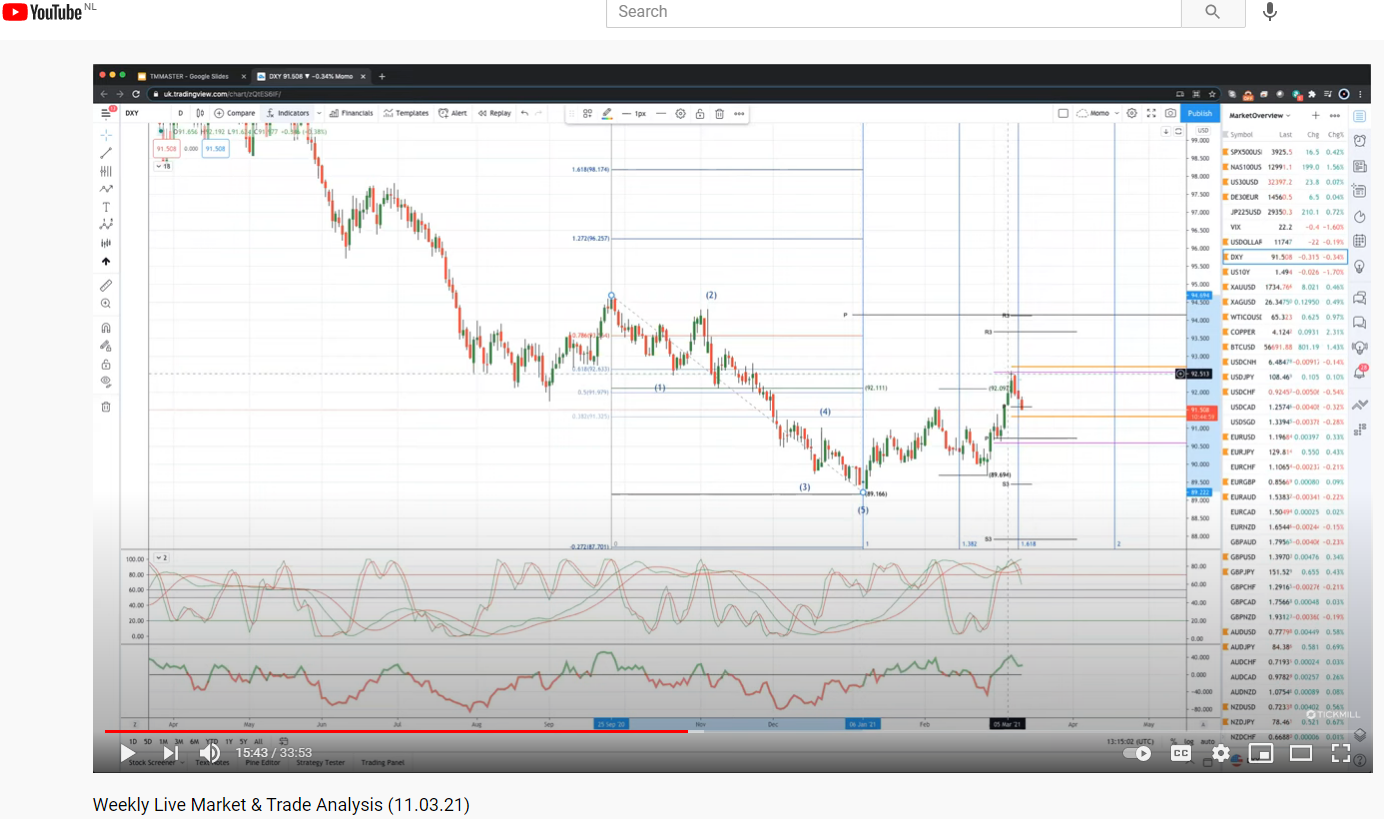Click the blue Publish button
Viewport: 1384px width, 819px height.
[x=1200, y=113]
